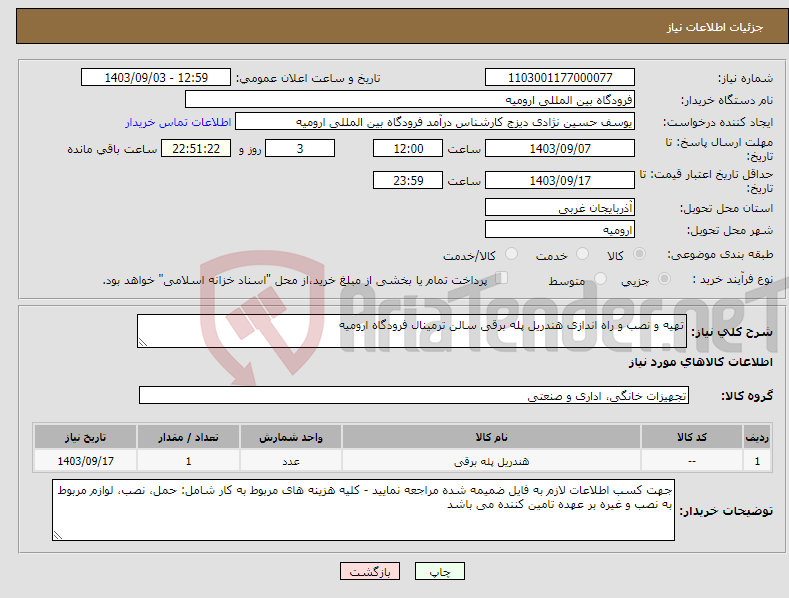This screenshot has height=598, width=789.
Task: Click the deadline time field 12:00
Action: pyautogui.click(x=408, y=148)
